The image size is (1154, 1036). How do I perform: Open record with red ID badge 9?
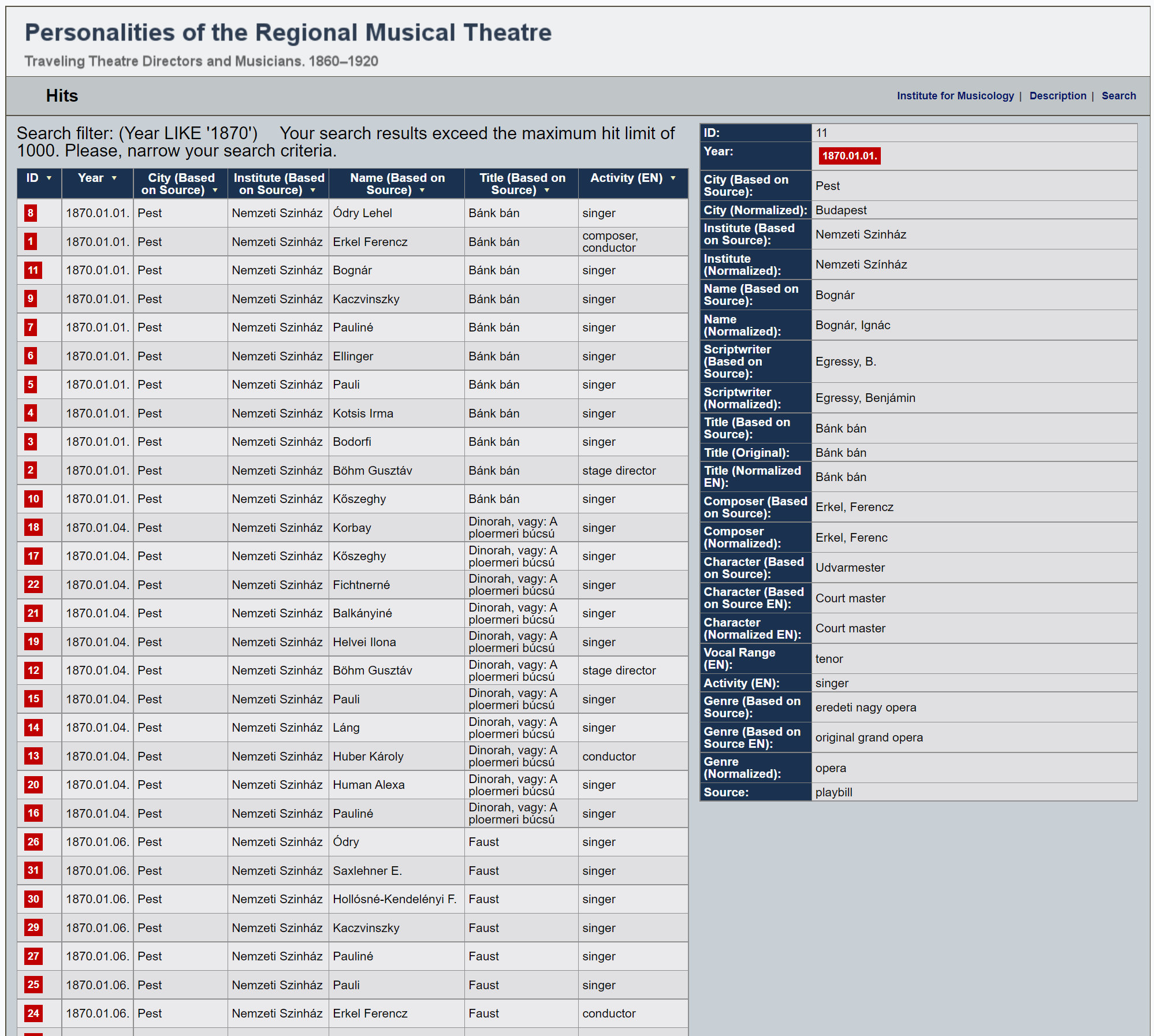tap(31, 299)
